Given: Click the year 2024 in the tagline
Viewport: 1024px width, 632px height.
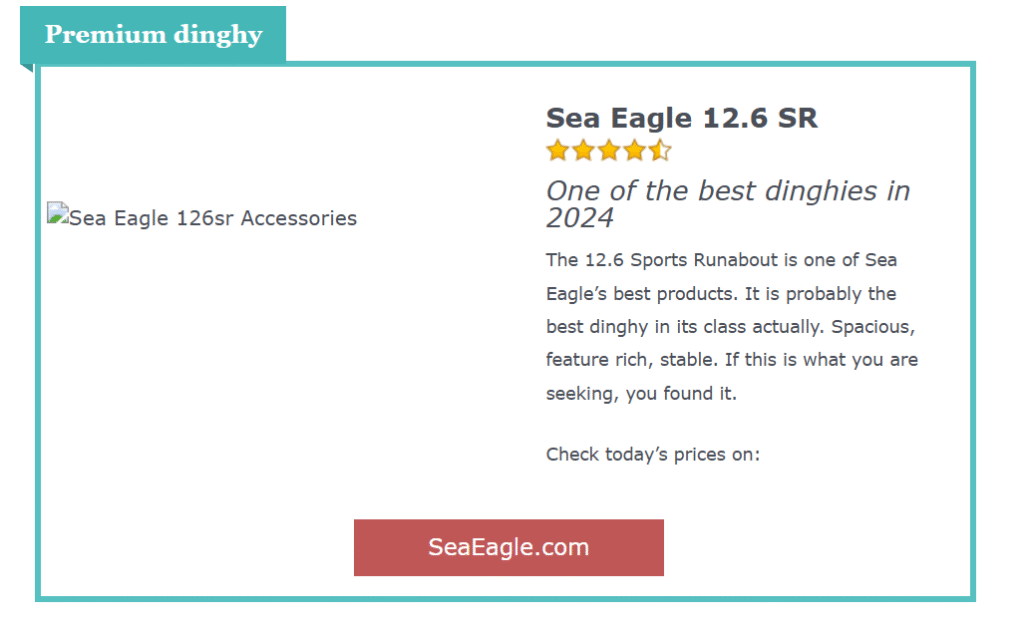Looking at the screenshot, I should 579,218.
